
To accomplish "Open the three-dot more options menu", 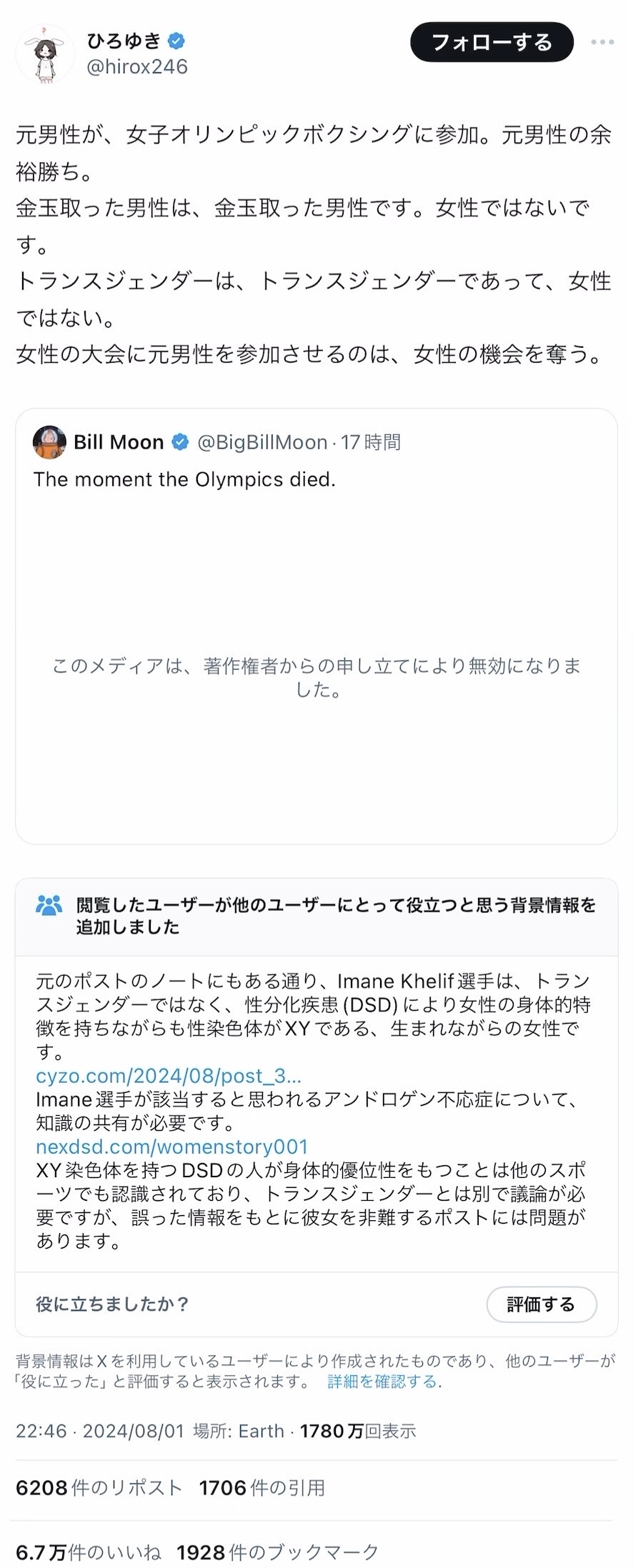I will click(602, 42).
